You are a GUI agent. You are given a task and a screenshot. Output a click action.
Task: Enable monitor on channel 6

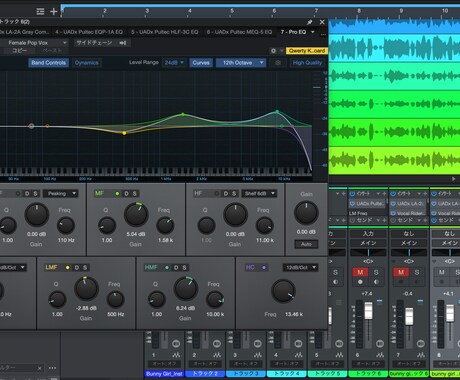[x=376, y=282]
